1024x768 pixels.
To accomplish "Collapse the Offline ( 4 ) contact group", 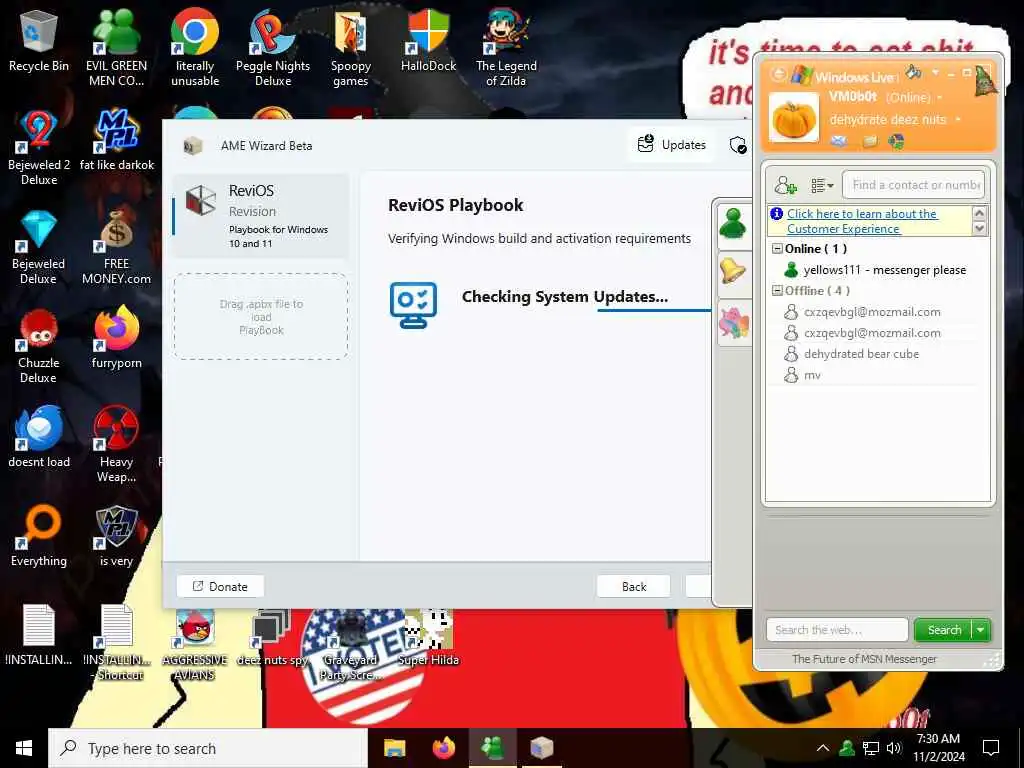I will [x=777, y=291].
